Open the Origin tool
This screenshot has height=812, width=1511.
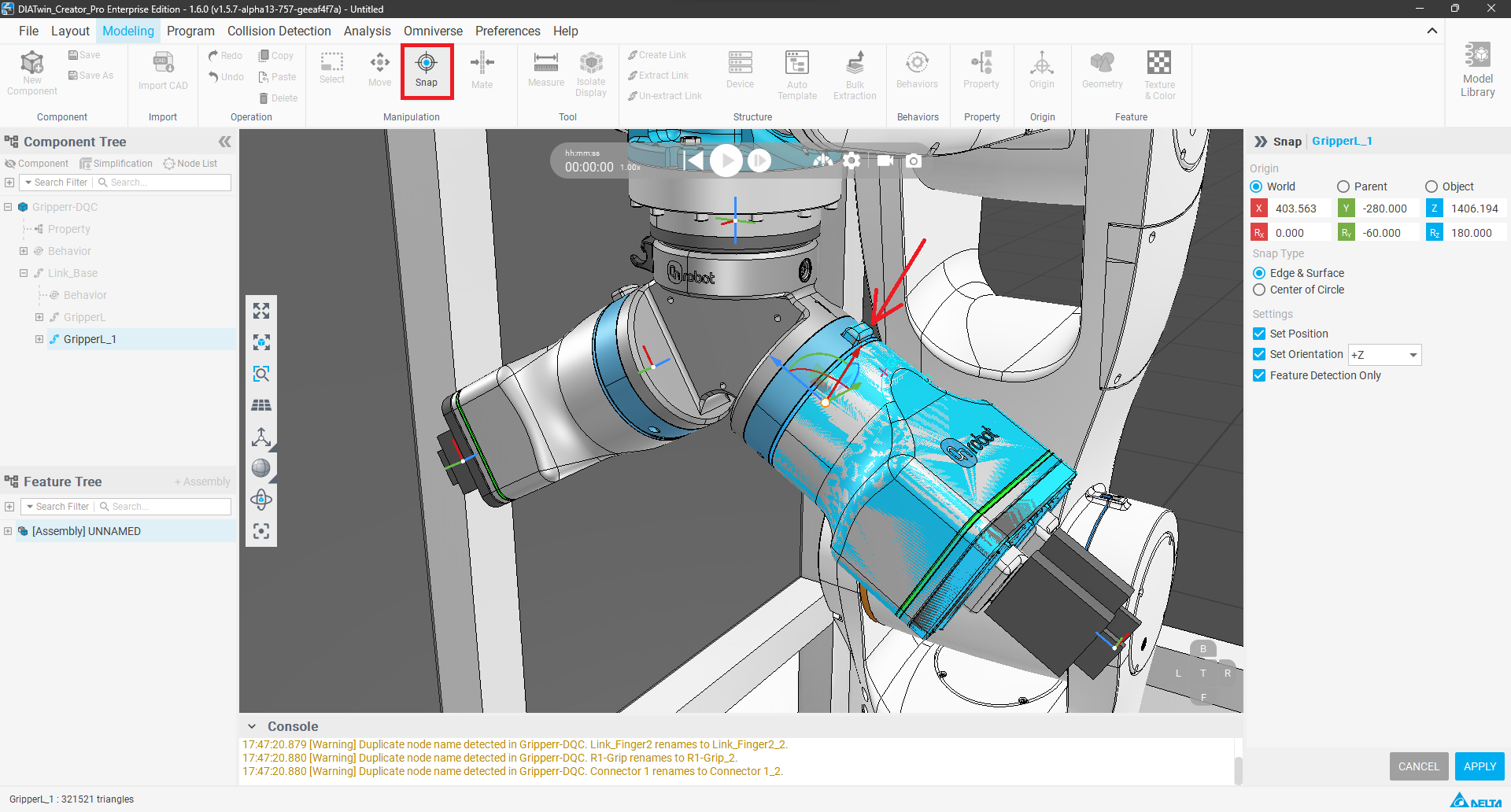tap(1042, 70)
